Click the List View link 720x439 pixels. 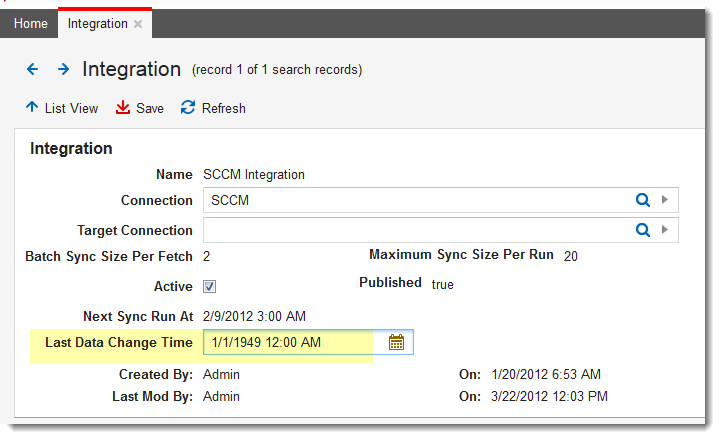click(x=71, y=108)
